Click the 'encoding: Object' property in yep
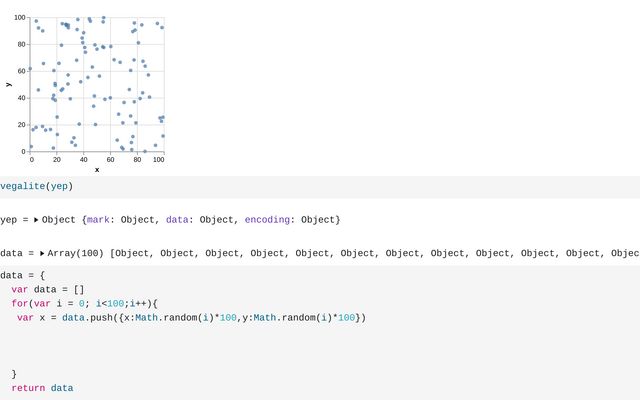The width and height of the screenshot is (640, 400). (290, 219)
